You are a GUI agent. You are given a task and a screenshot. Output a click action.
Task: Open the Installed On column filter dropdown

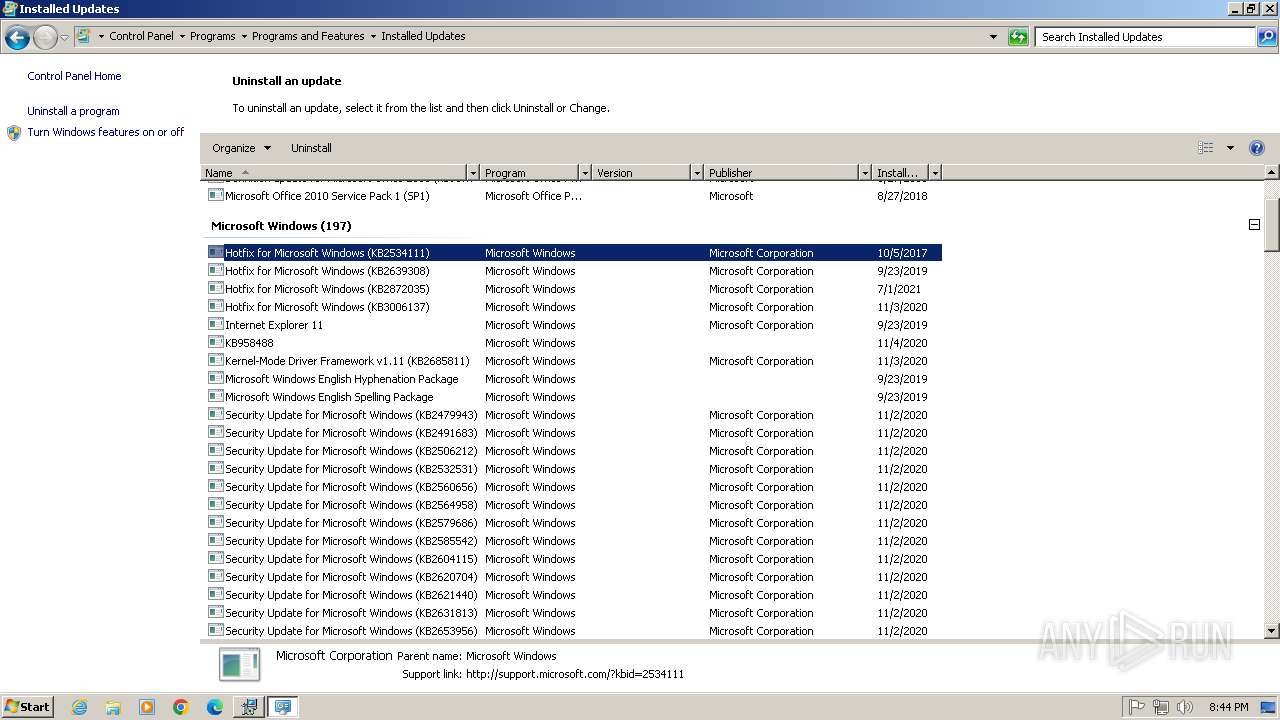coord(935,173)
